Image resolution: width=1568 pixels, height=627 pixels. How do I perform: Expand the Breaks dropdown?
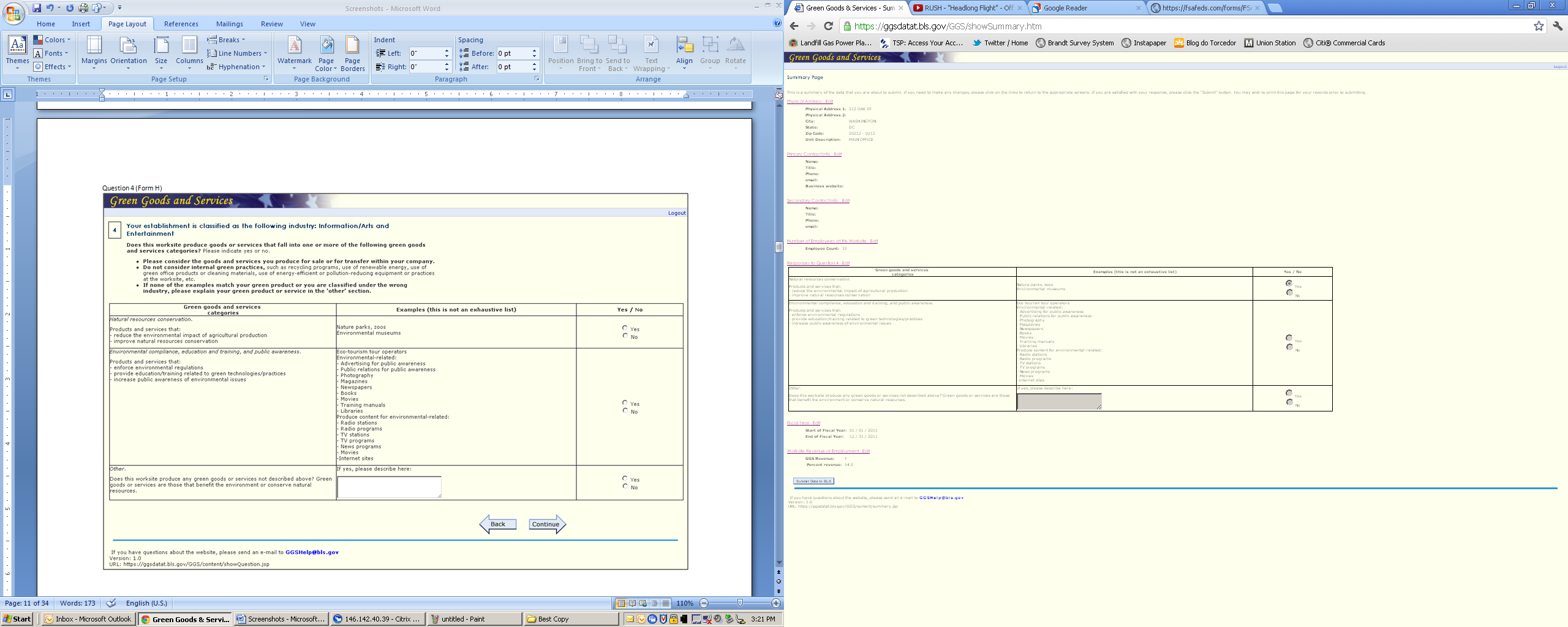pyautogui.click(x=227, y=40)
